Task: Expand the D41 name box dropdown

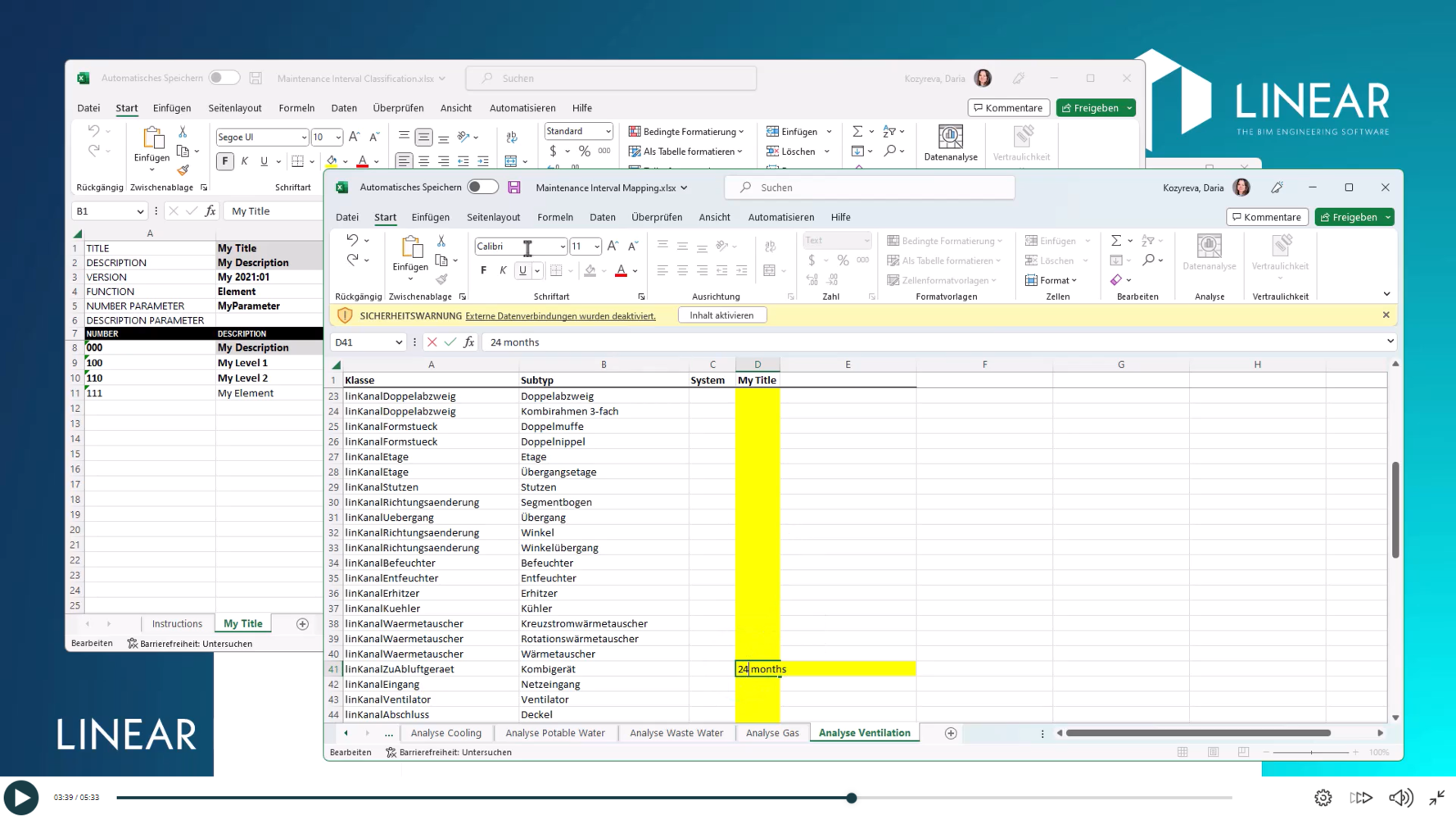Action: pyautogui.click(x=399, y=342)
